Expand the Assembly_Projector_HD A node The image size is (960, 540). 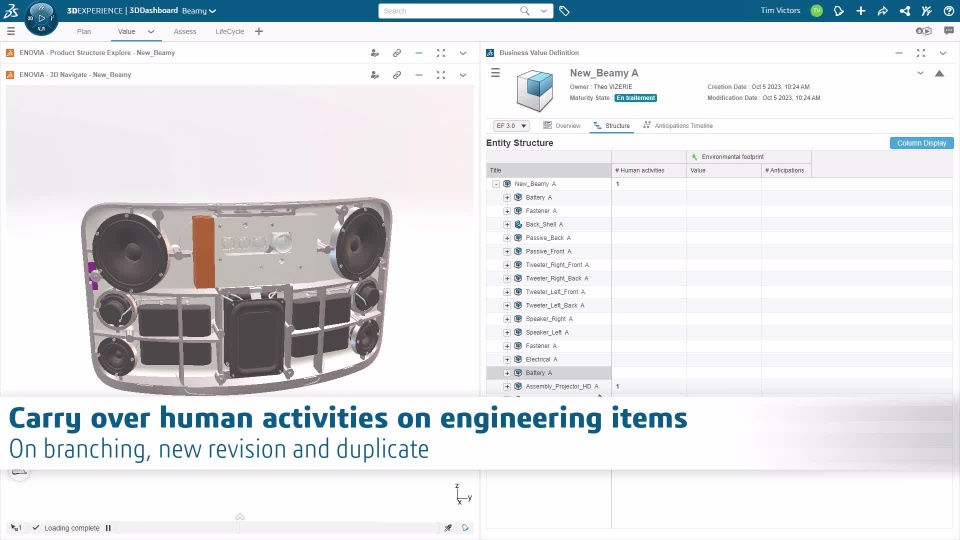(507, 386)
